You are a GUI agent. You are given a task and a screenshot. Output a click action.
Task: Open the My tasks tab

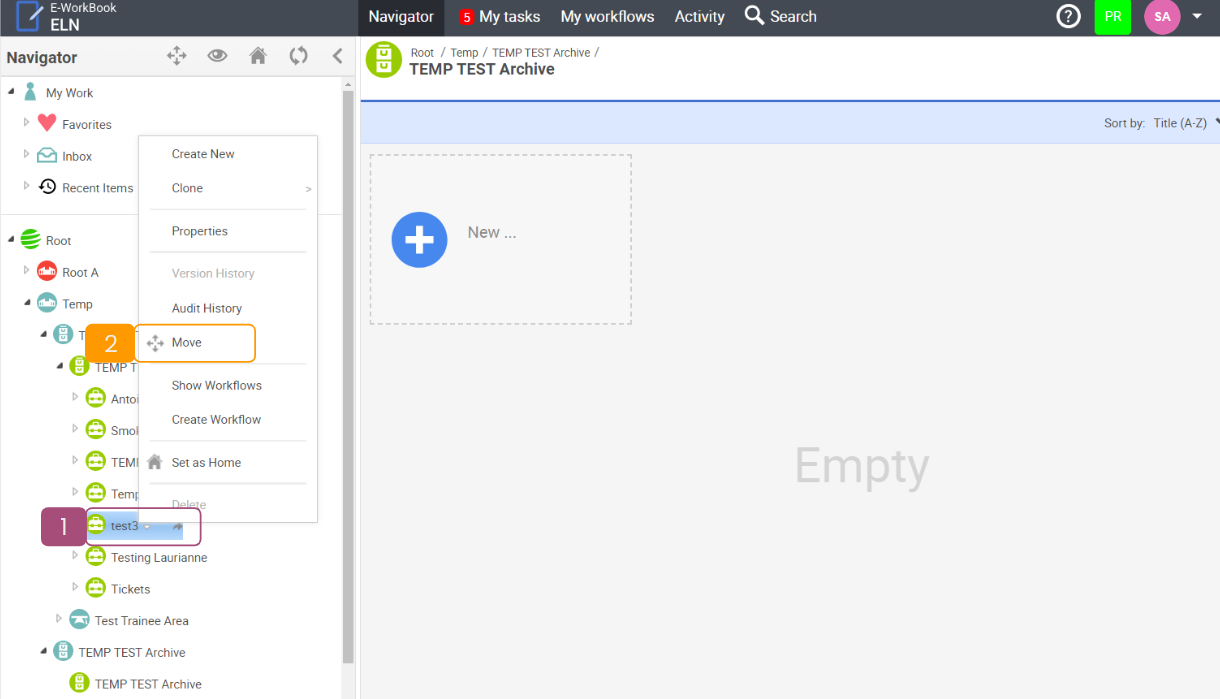pos(499,17)
